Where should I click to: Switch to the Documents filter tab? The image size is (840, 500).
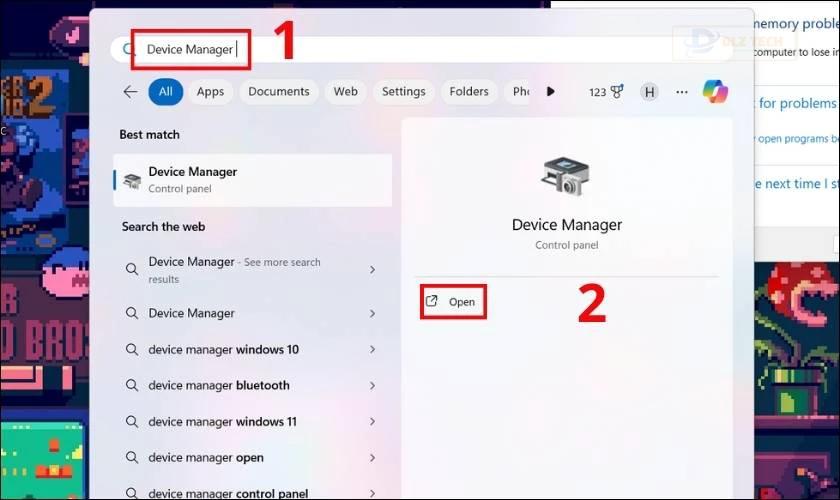[x=279, y=92]
